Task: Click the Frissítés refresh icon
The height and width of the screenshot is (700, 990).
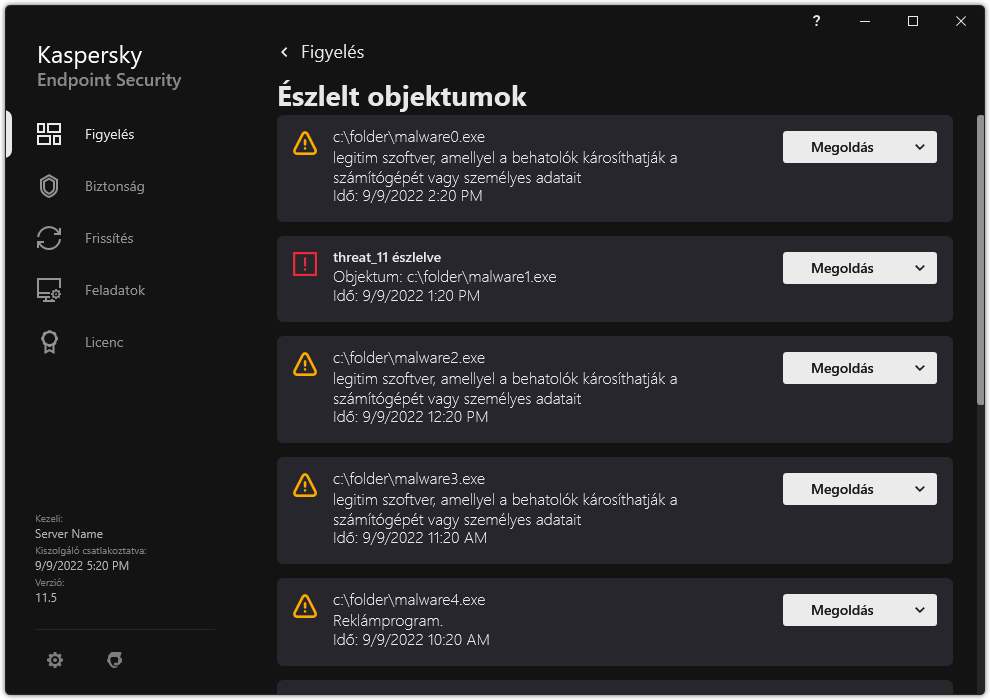Action: pos(49,237)
